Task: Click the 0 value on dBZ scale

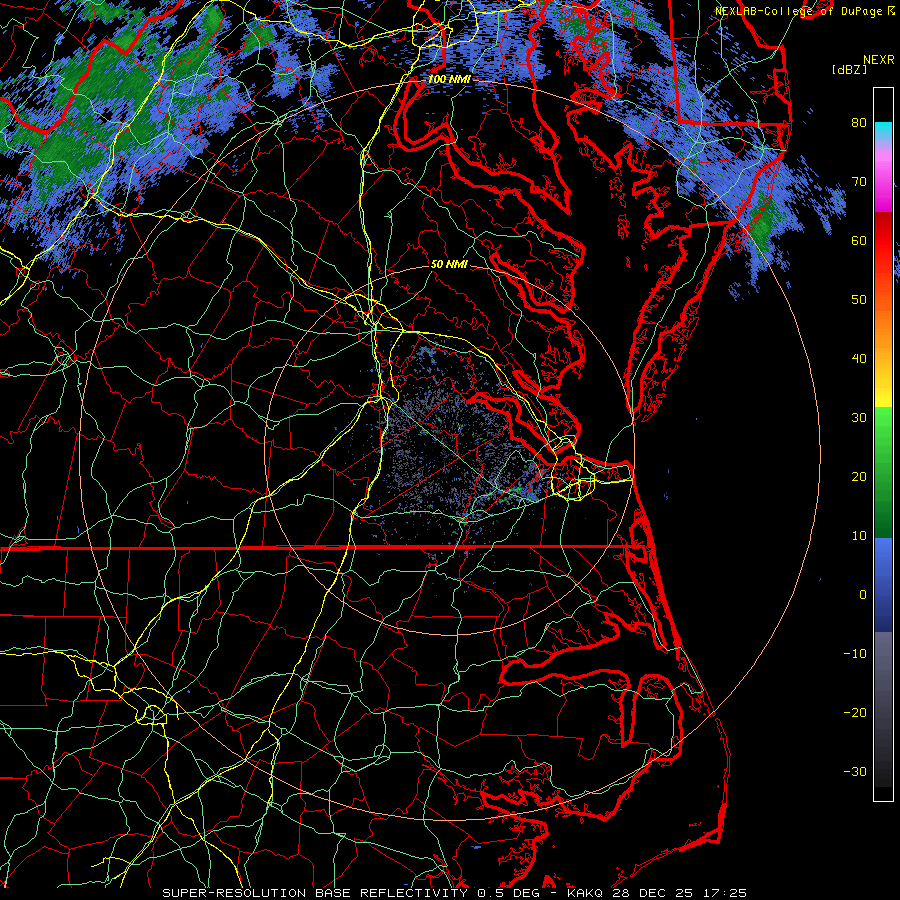Action: [x=863, y=595]
